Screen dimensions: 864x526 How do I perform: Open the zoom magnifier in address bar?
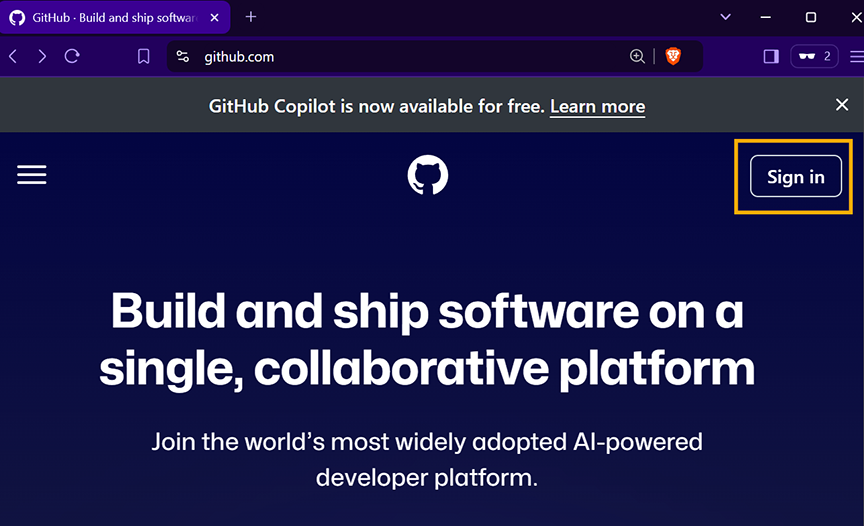click(637, 56)
